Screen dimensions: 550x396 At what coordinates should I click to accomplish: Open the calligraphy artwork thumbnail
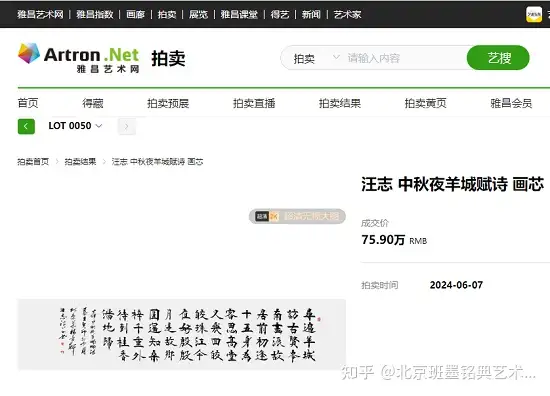[181, 334]
